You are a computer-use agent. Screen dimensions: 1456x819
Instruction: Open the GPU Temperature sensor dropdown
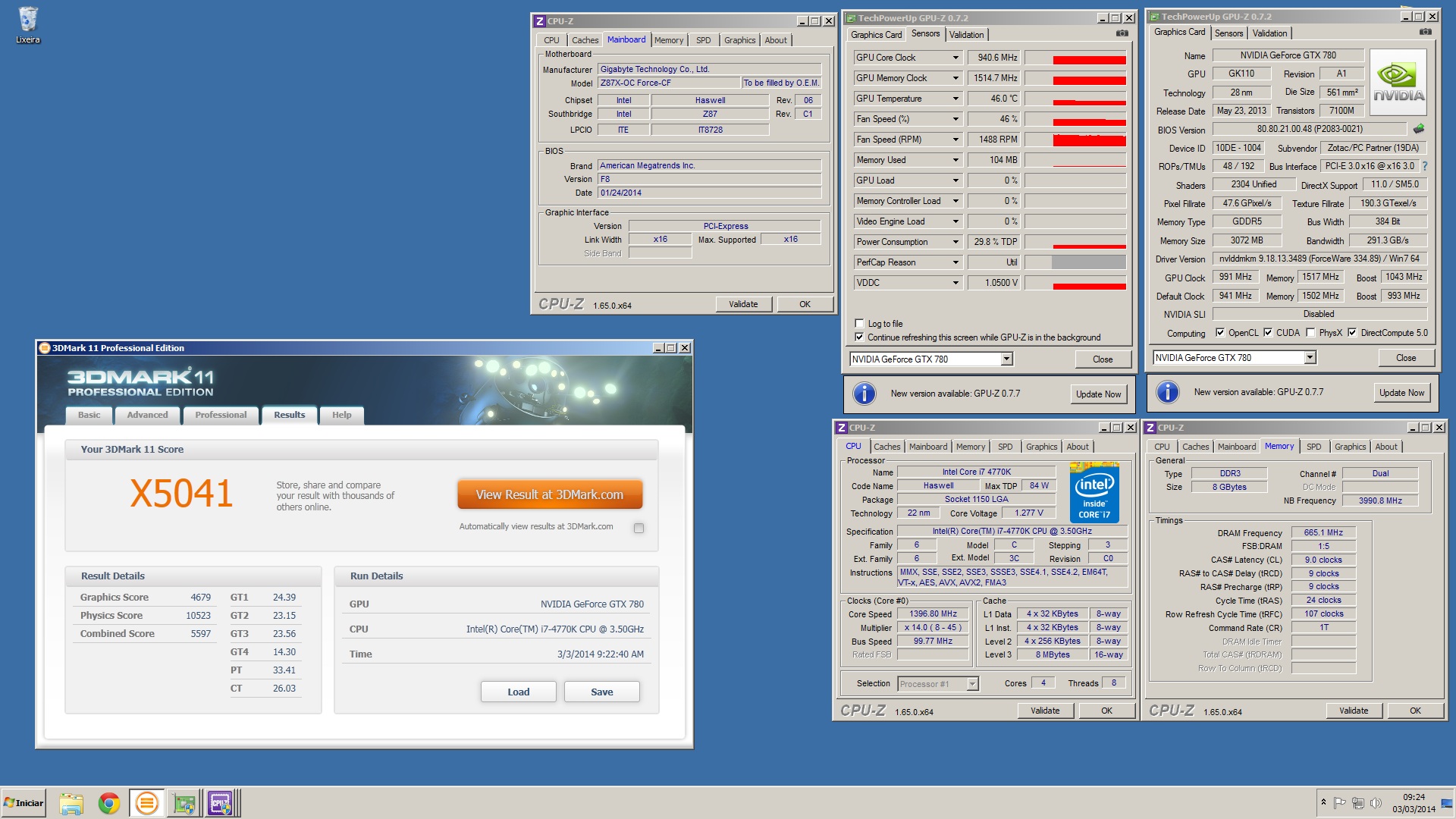(x=955, y=99)
